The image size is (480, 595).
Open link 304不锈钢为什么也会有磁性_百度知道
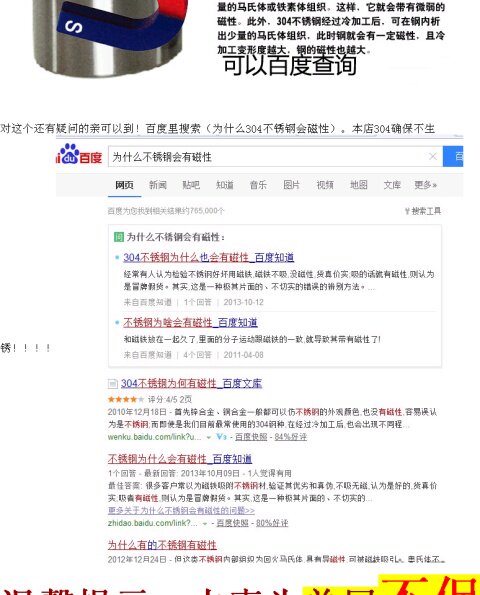209,257
